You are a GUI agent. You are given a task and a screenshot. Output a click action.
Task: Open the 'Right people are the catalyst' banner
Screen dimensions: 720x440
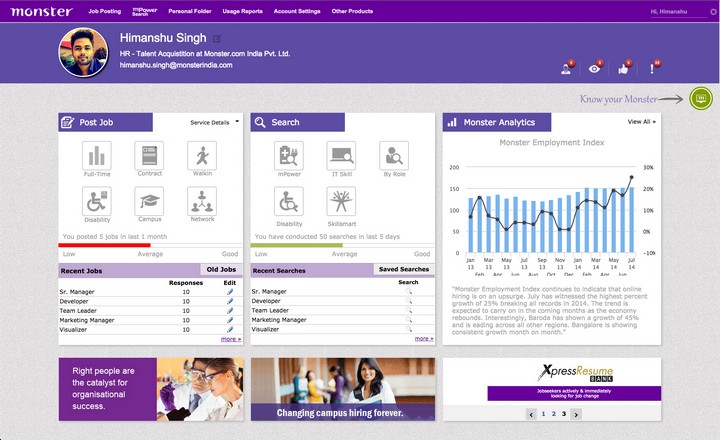(x=151, y=389)
